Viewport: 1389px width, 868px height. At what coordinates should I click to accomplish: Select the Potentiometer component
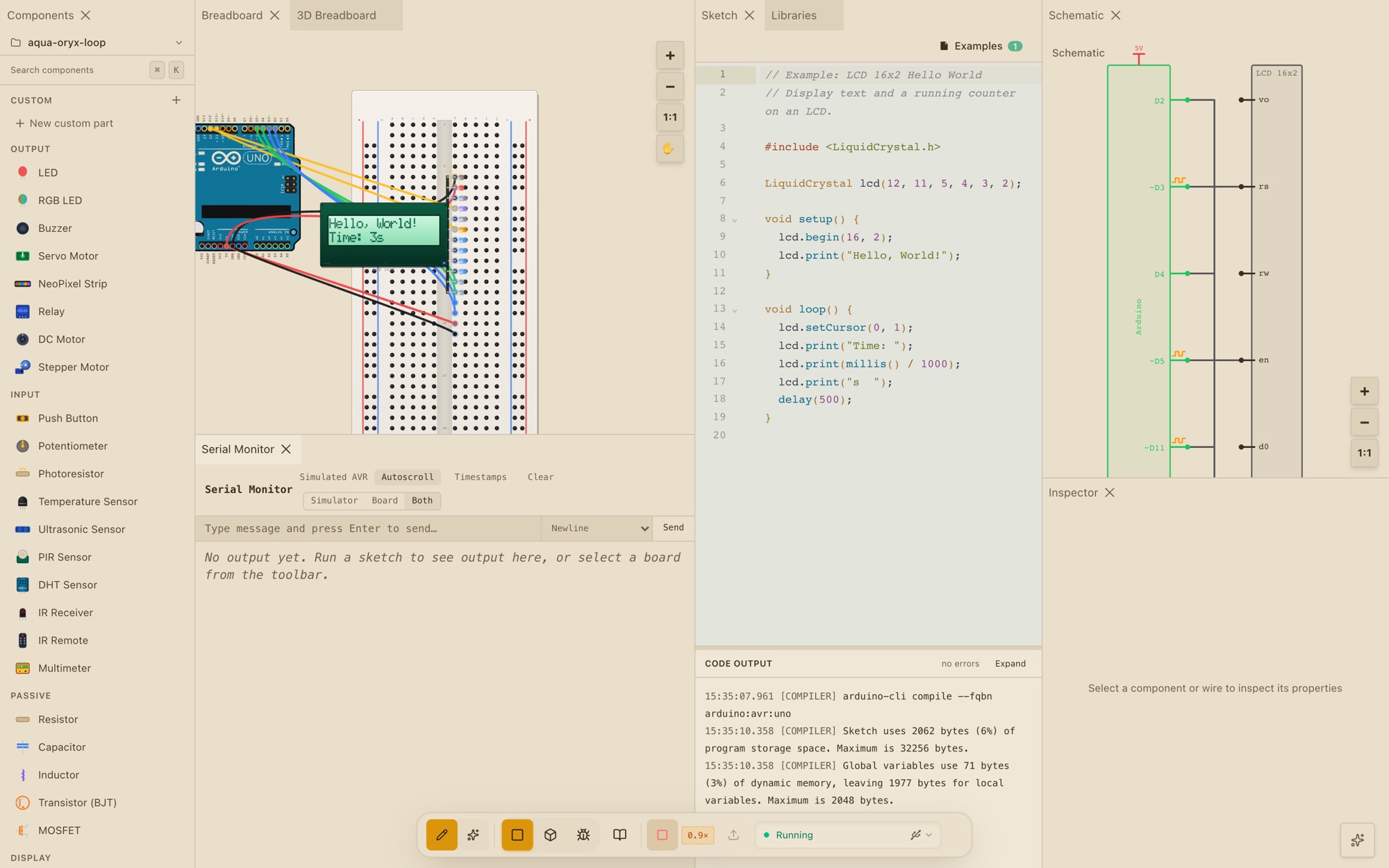pos(97,446)
